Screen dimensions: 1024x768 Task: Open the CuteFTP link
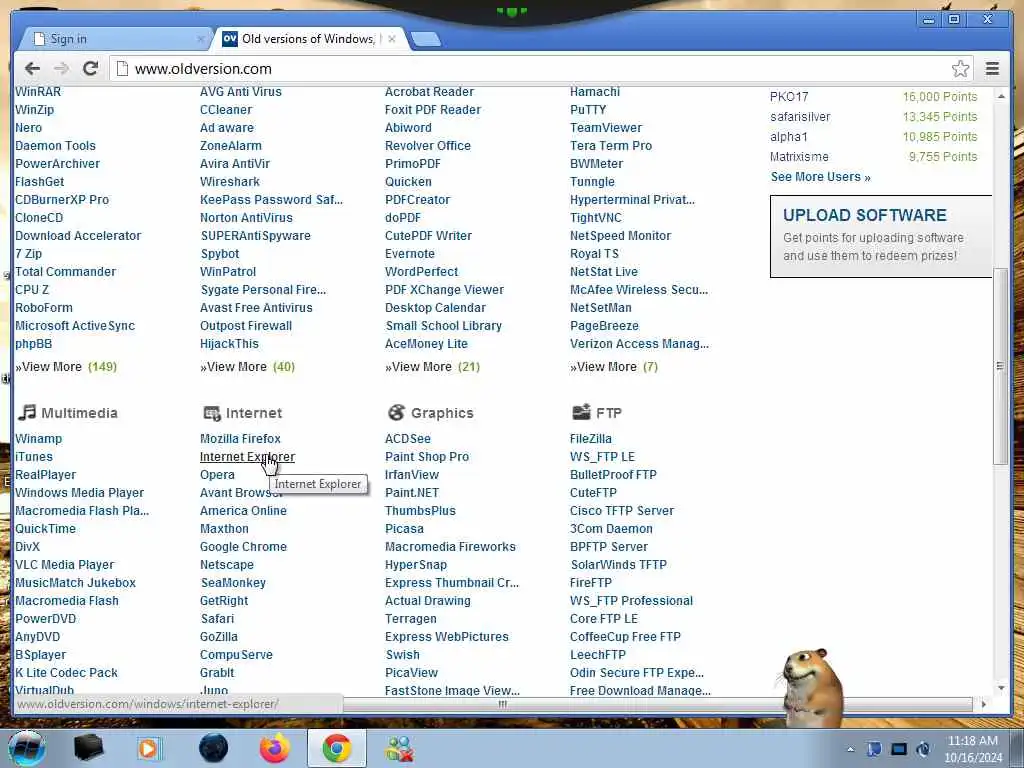point(594,493)
